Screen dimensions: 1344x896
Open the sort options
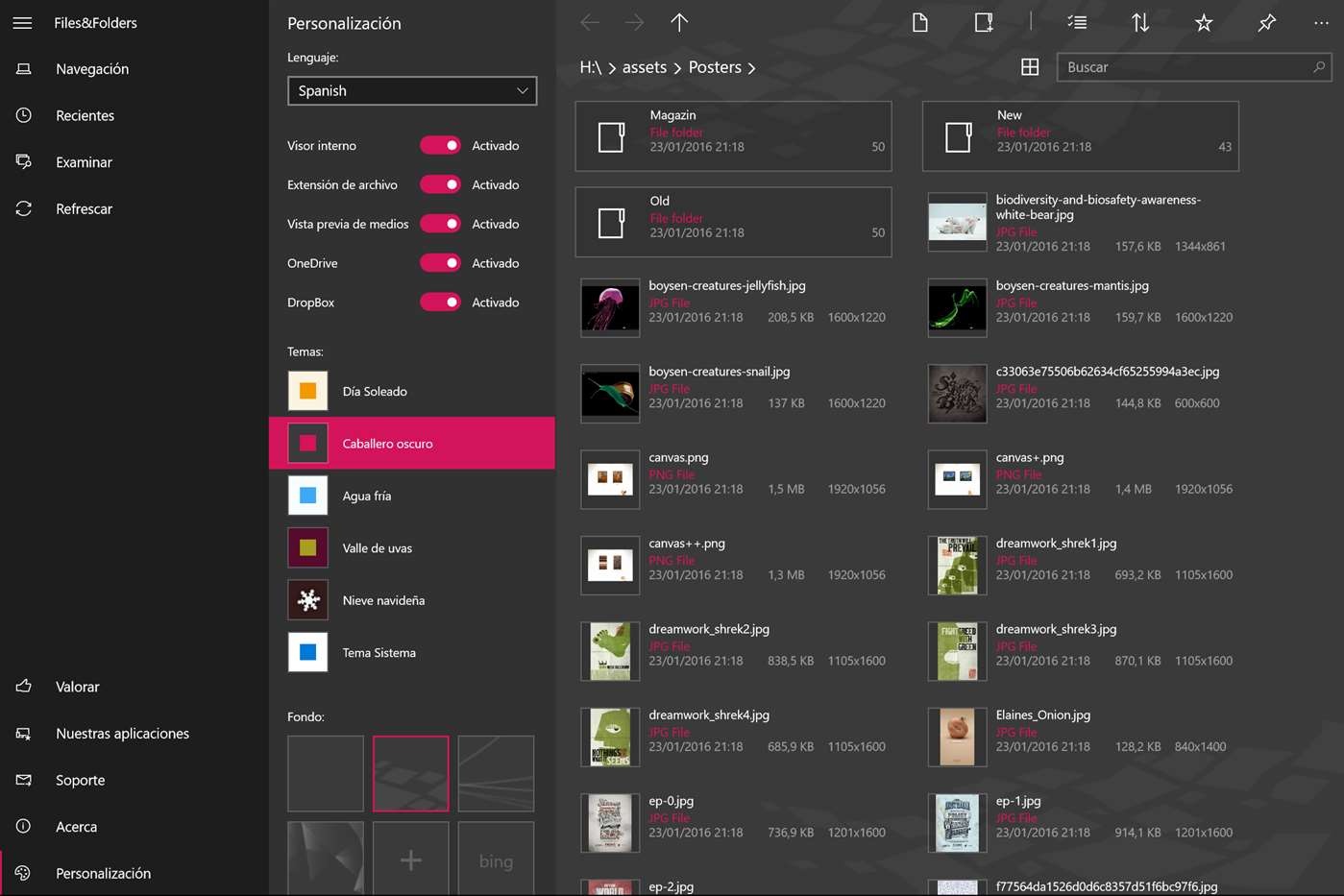(x=1140, y=22)
